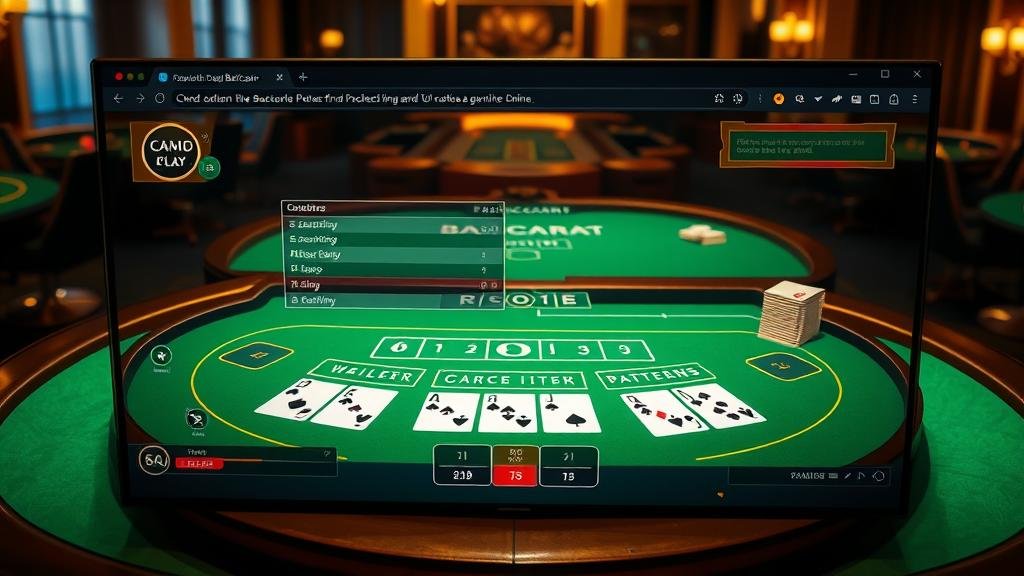1024x576 pixels.
Task: Click the orange circular extension icon
Action: point(778,99)
